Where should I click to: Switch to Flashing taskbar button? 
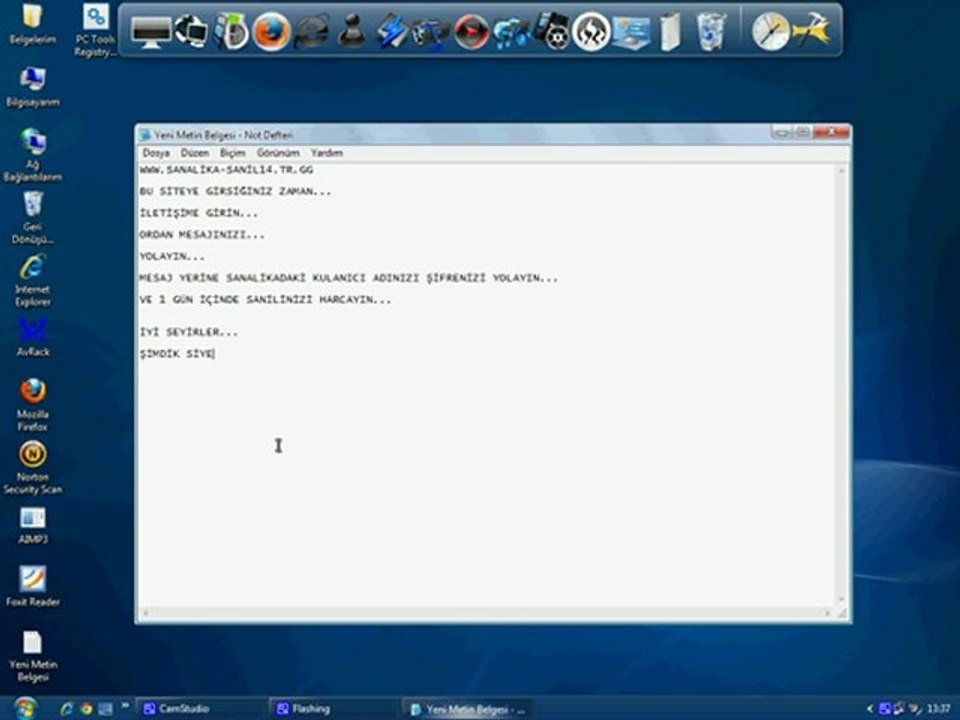[x=334, y=708]
